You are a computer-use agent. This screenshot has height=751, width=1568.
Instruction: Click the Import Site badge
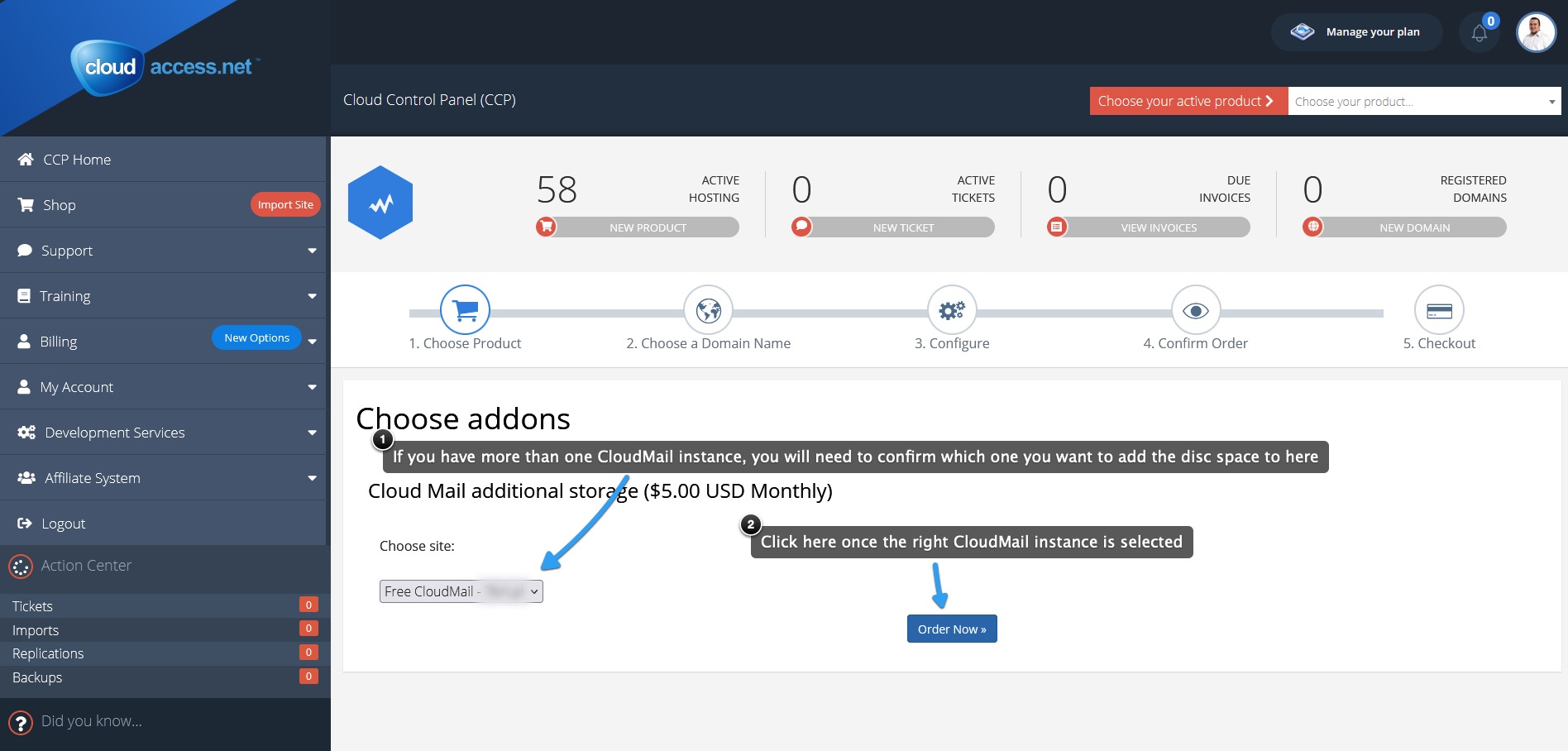point(285,204)
